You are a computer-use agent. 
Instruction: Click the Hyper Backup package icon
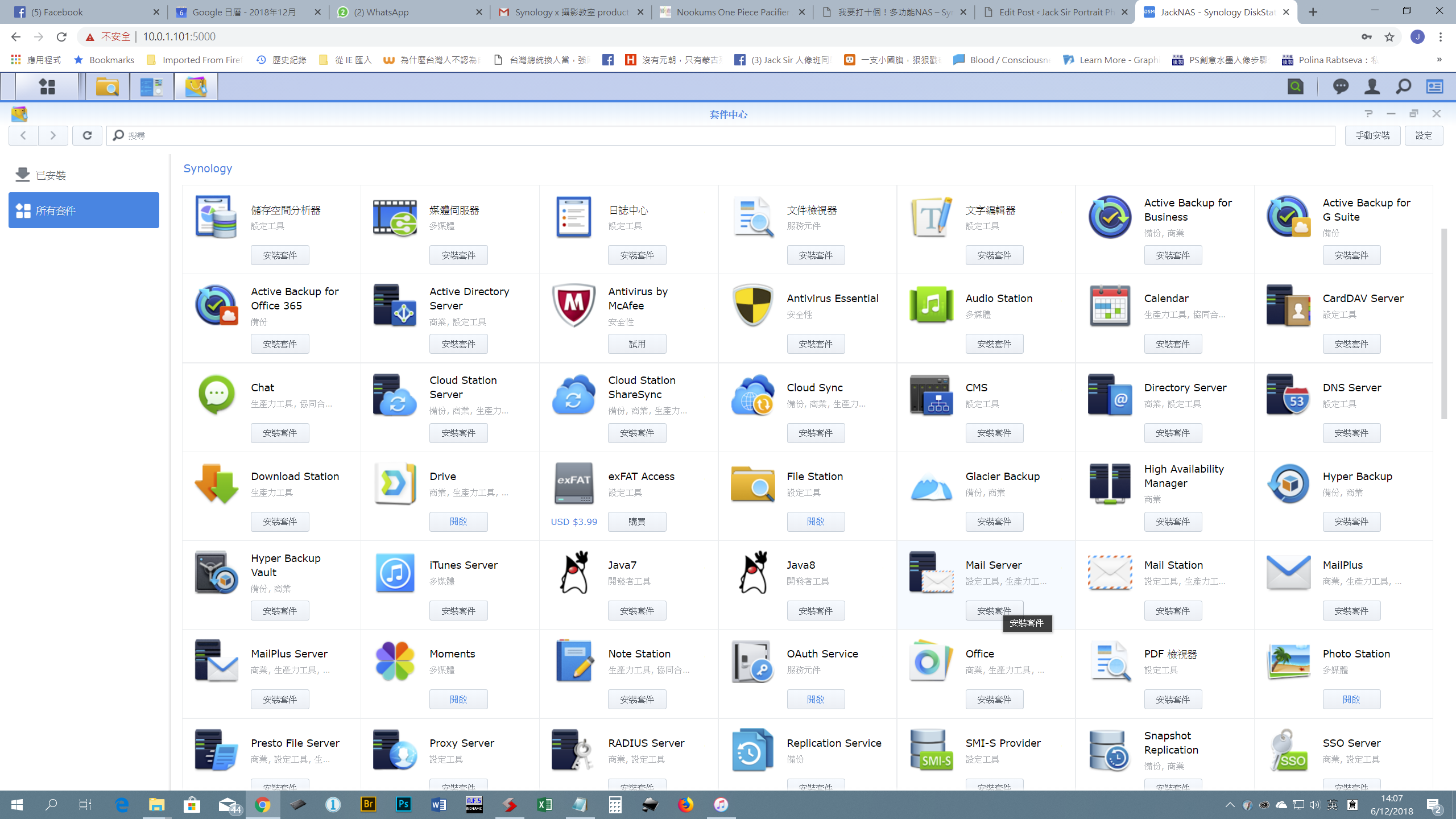click(1288, 483)
